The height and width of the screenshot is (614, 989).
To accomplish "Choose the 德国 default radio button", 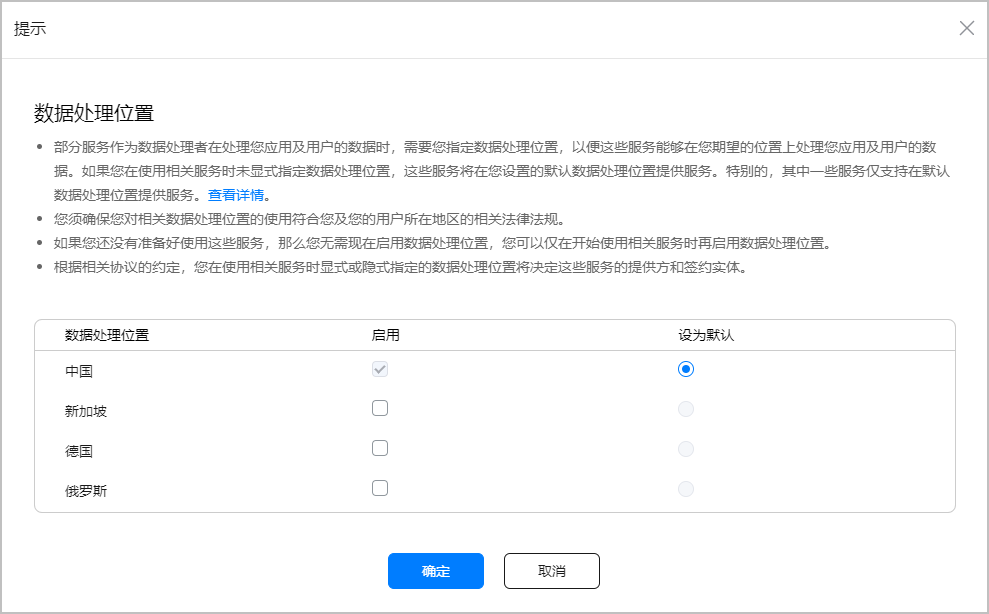I will pos(685,449).
